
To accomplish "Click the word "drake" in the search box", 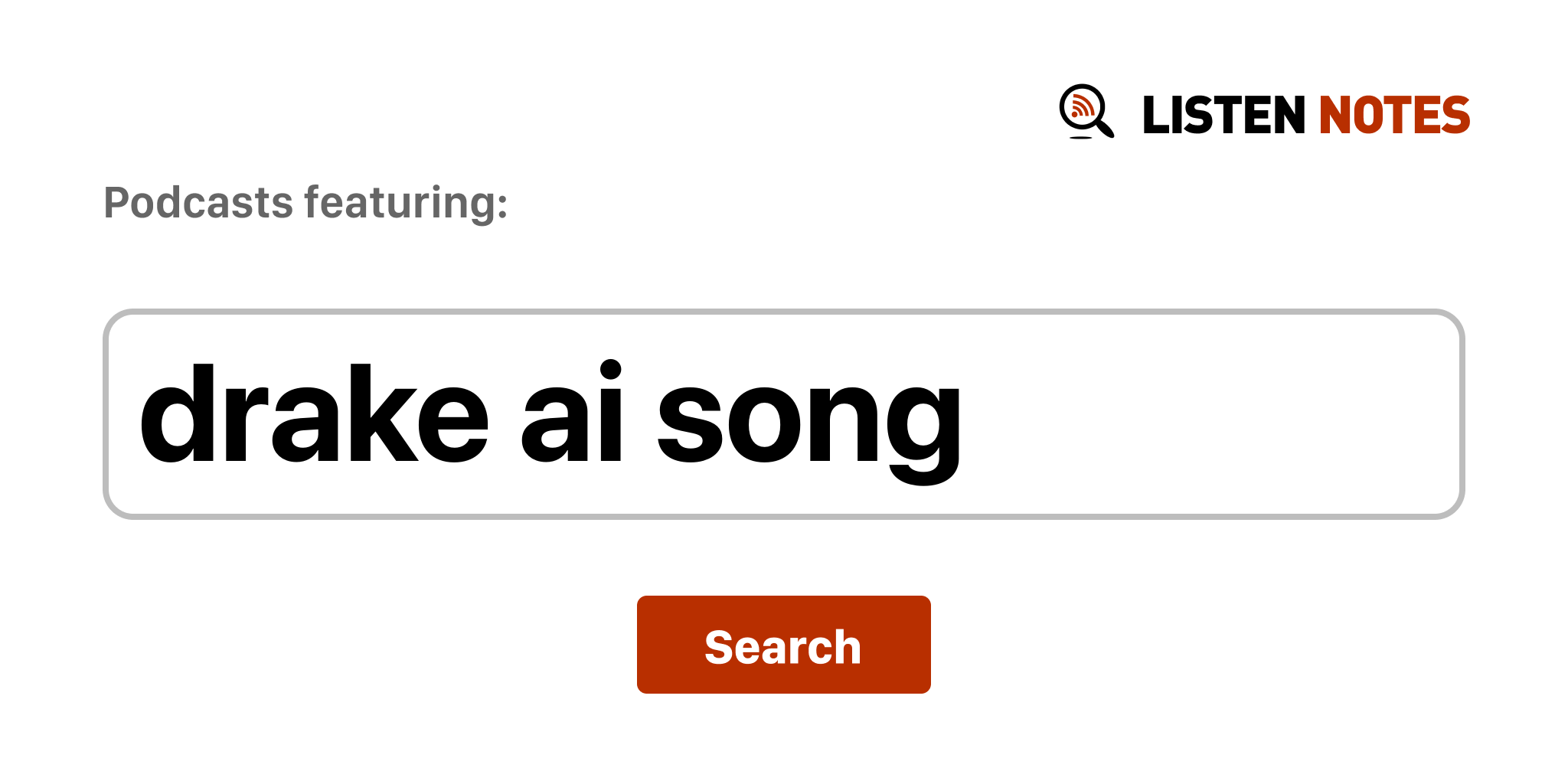I will coord(314,414).
